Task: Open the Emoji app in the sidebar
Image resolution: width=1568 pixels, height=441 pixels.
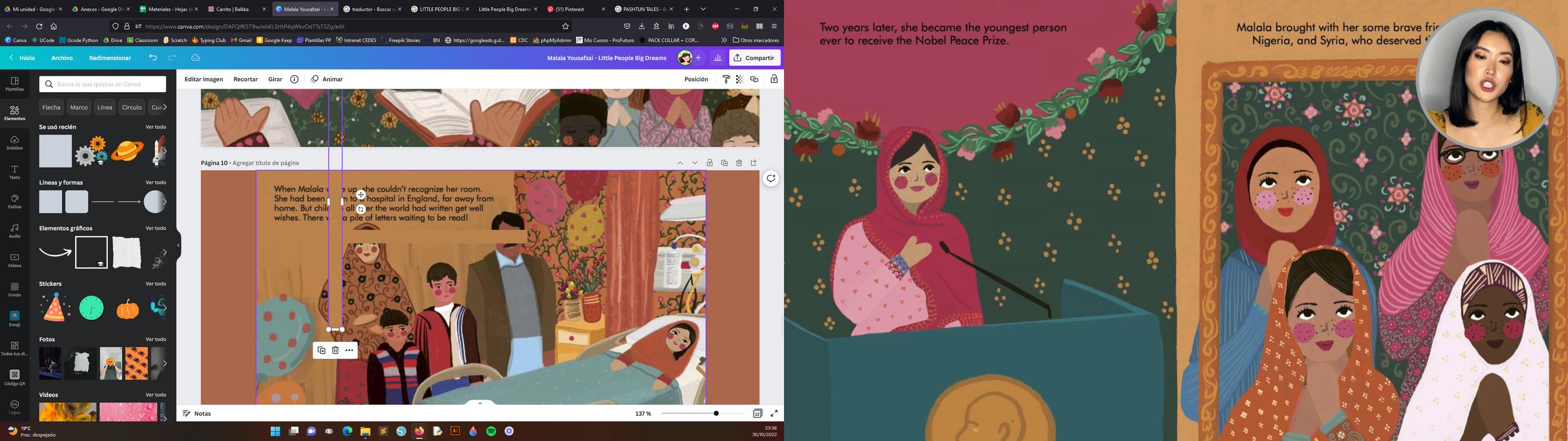Action: pos(15,318)
